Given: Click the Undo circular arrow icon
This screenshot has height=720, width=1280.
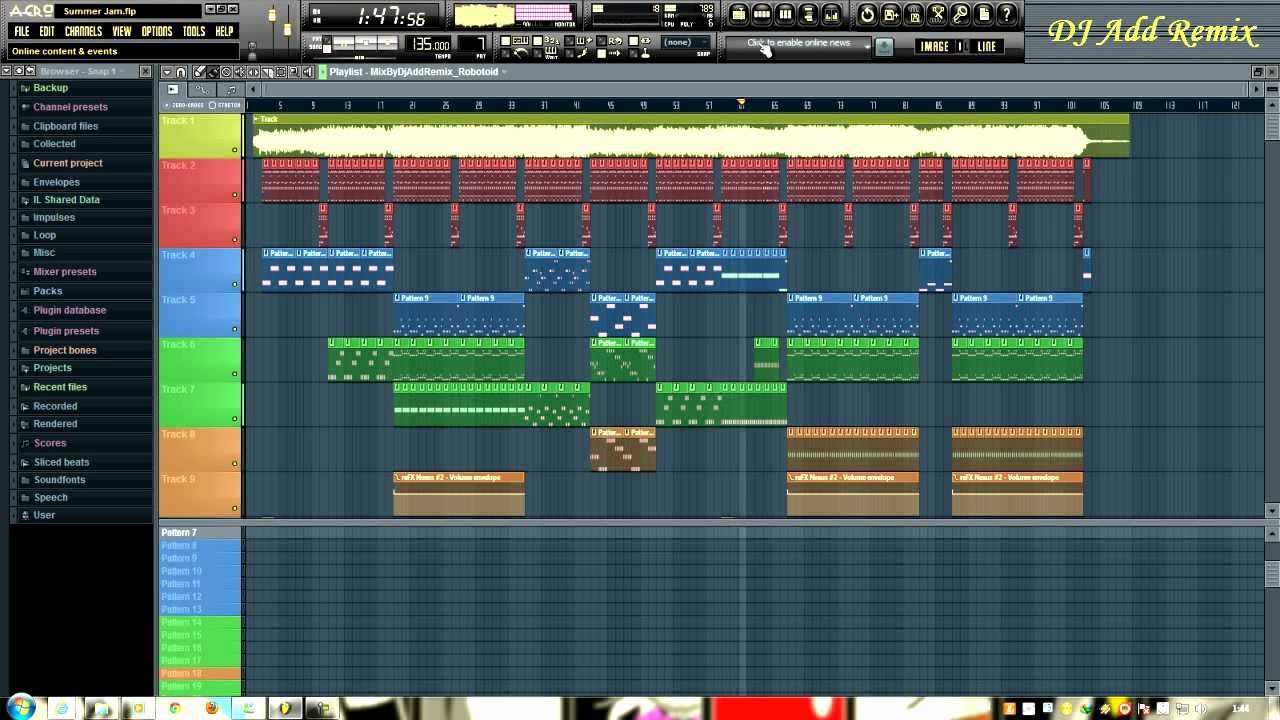Looking at the screenshot, I should (x=867, y=14).
